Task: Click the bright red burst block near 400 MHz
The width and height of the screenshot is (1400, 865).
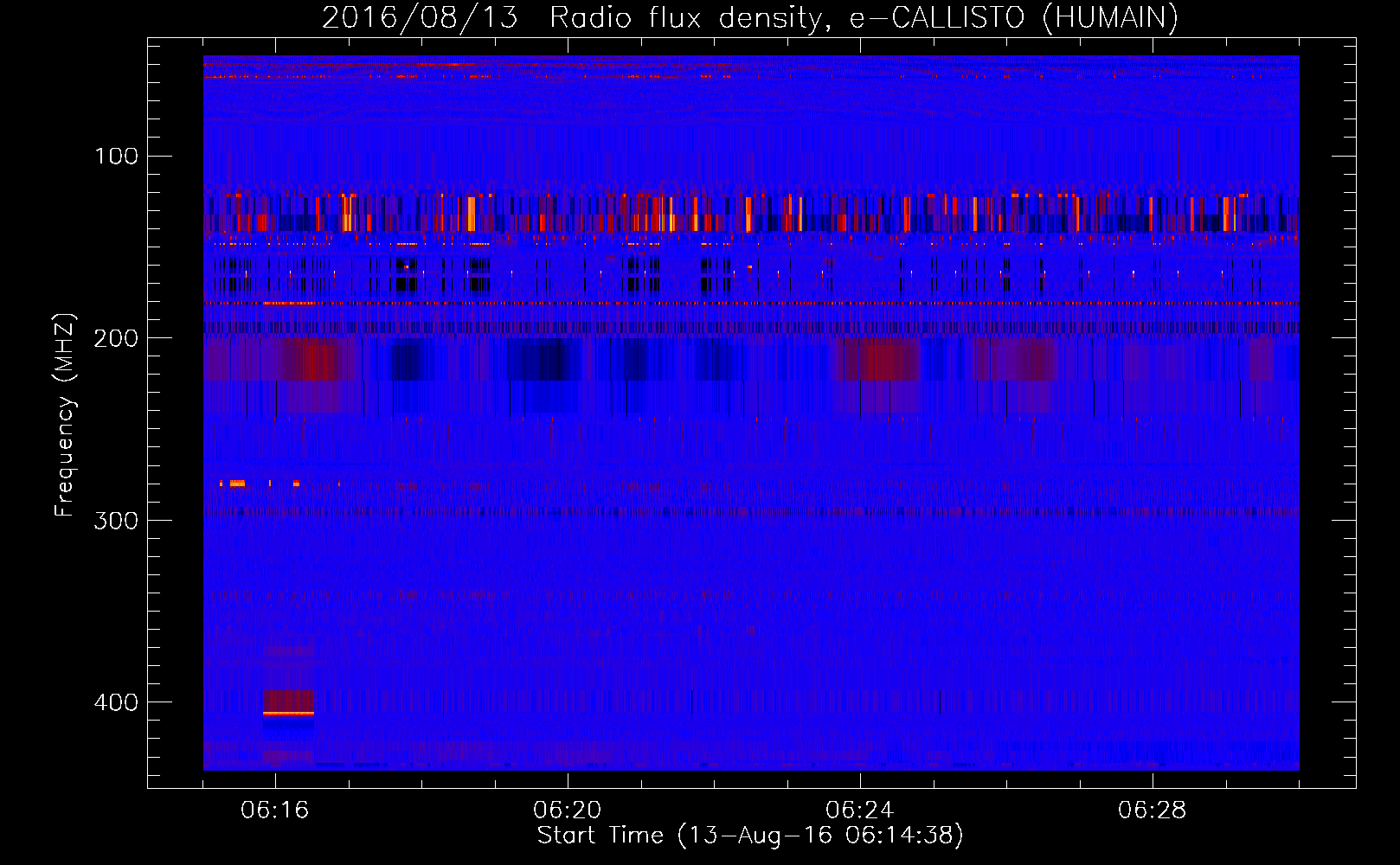Action: [289, 702]
